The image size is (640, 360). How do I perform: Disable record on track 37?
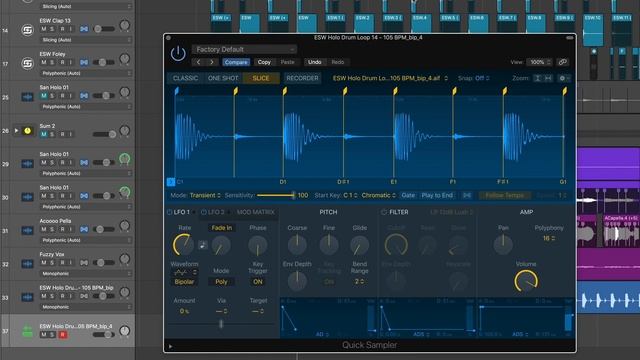click(62, 335)
